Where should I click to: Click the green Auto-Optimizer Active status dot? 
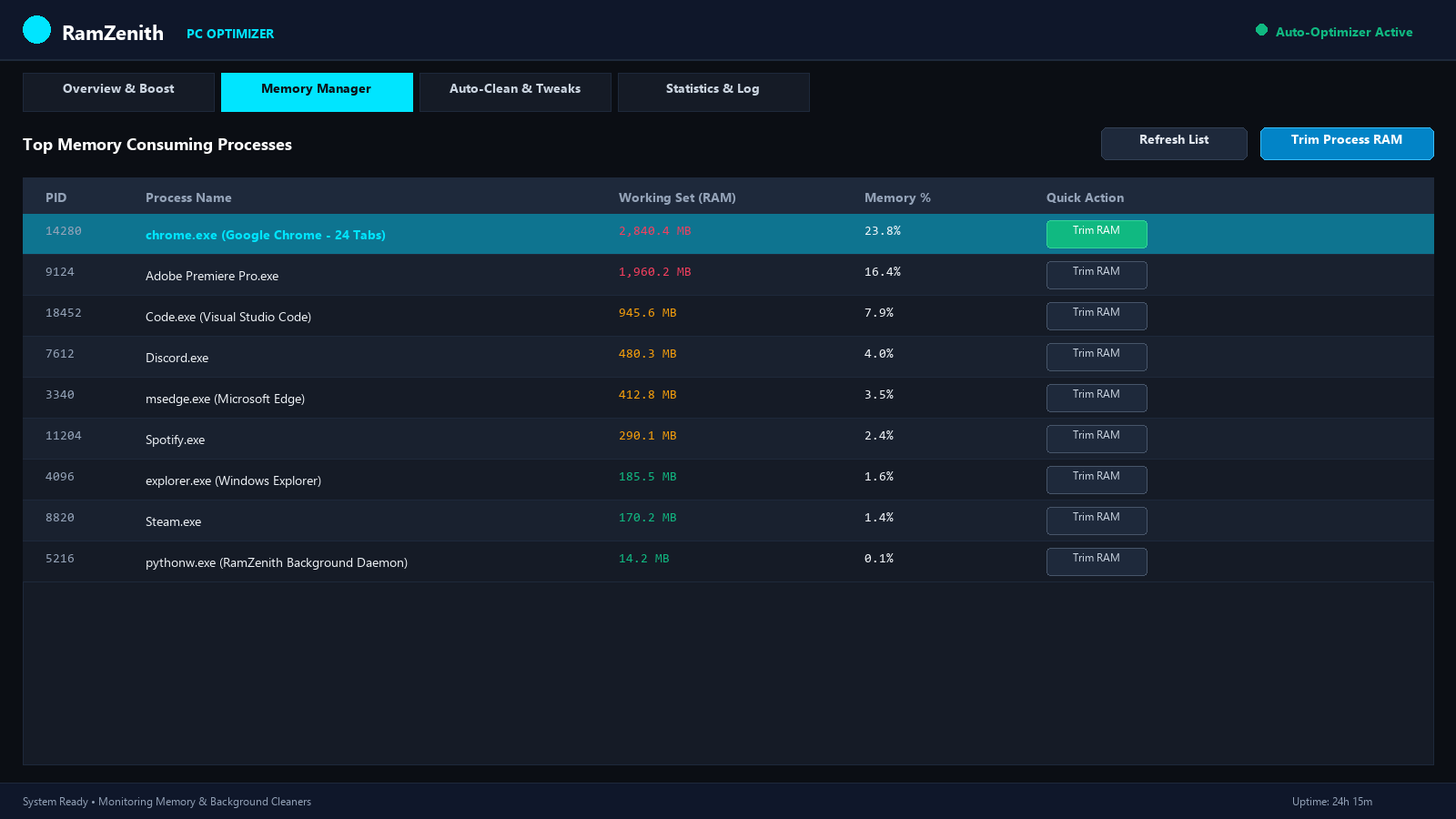(x=1261, y=30)
